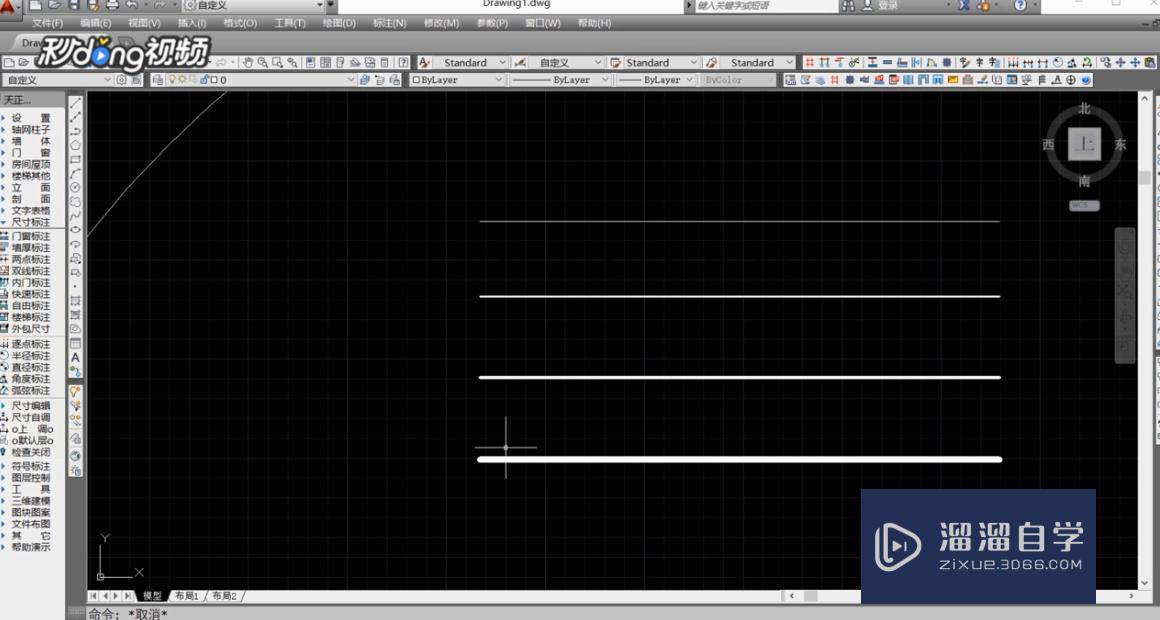Open the Standard multileader style dropdown
The width and height of the screenshot is (1160, 620).
click(758, 63)
